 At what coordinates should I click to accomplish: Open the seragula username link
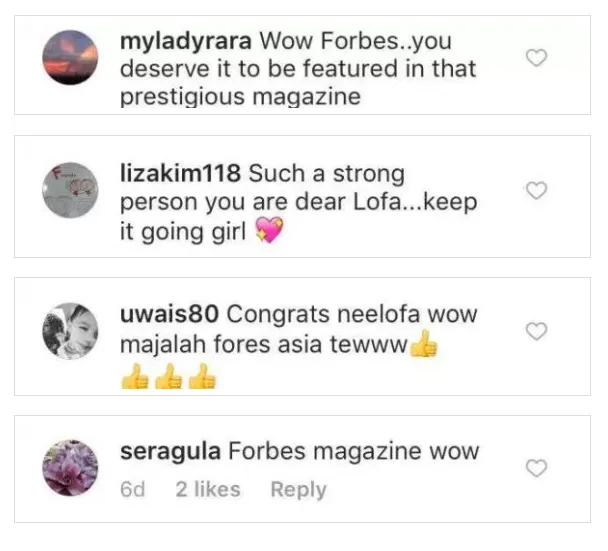(170, 452)
